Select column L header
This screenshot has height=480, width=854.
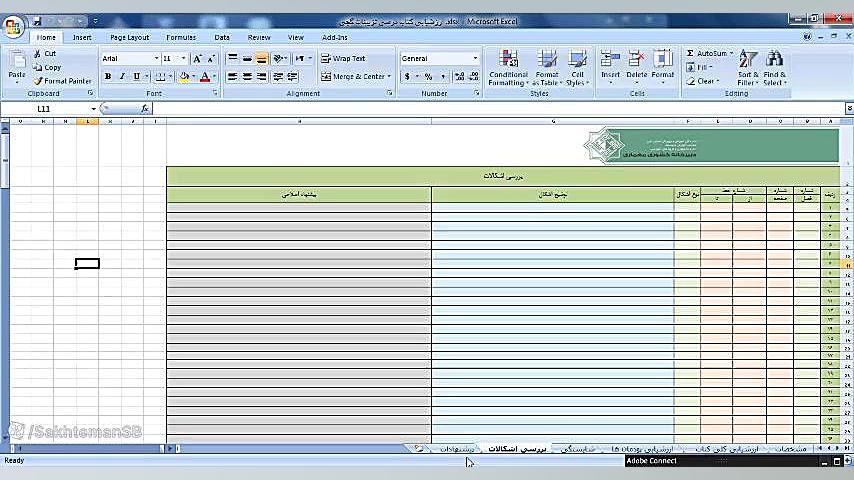[x=87, y=121]
